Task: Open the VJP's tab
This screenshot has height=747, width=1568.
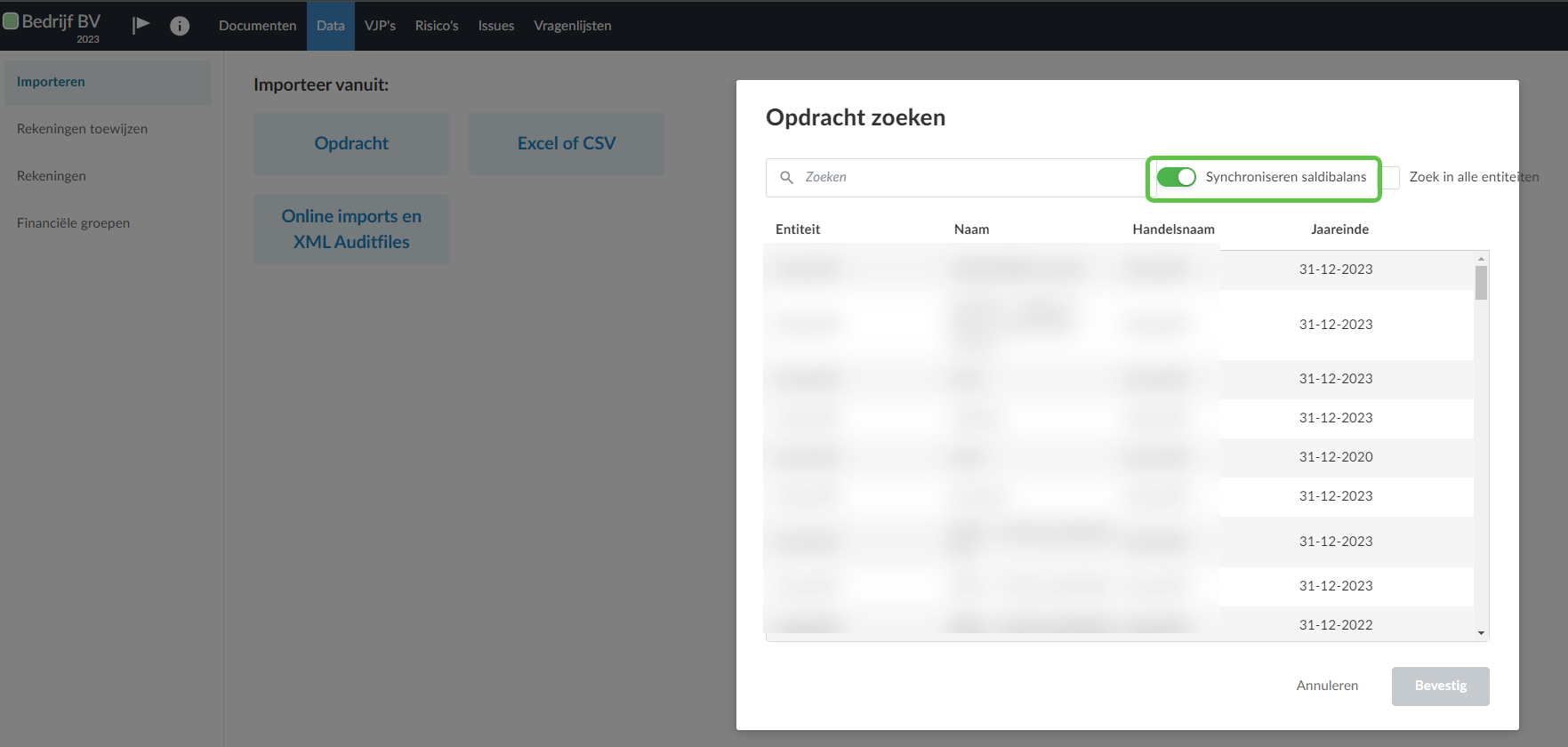Action: (x=380, y=26)
